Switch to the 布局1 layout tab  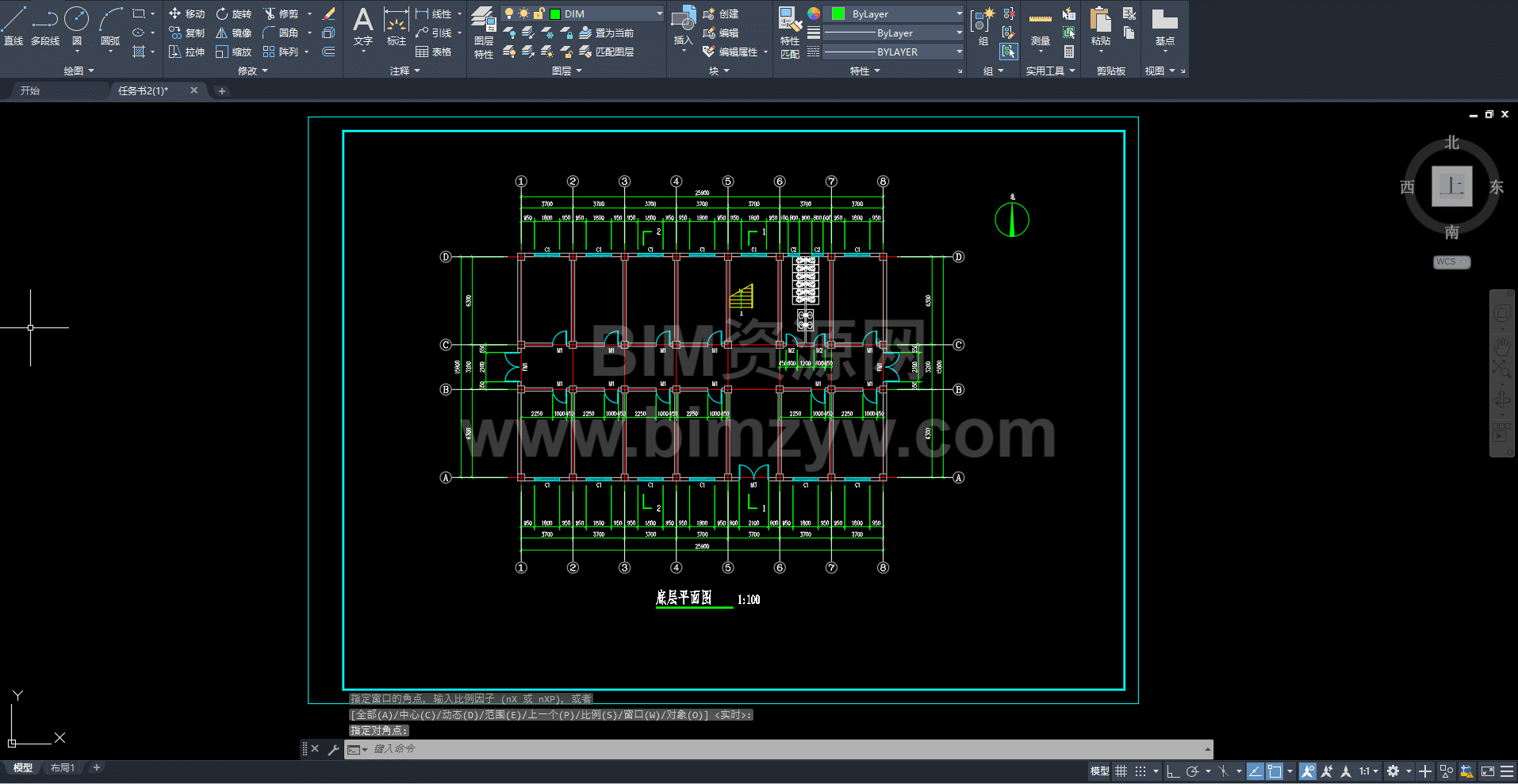point(63,767)
